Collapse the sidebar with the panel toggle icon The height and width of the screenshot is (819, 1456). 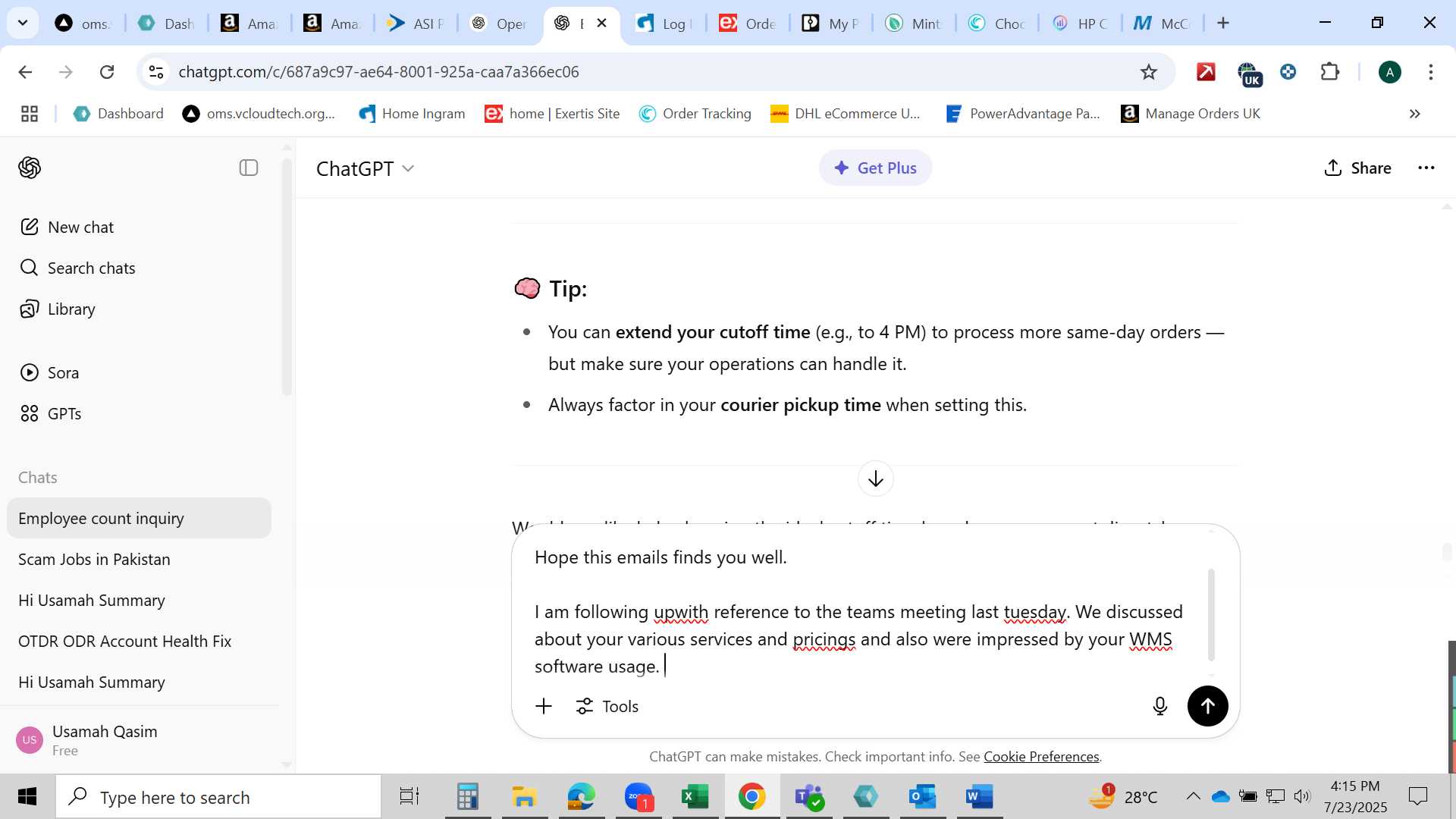249,168
